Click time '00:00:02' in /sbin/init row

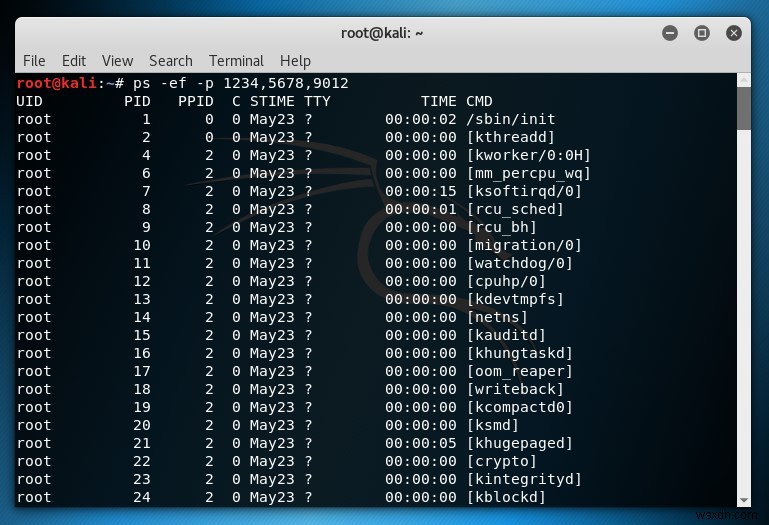tap(421, 119)
